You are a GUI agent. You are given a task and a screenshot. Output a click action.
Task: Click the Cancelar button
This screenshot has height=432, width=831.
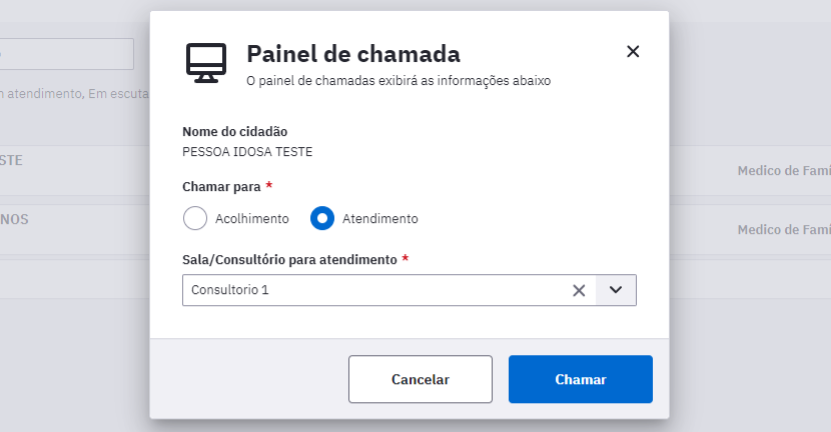click(420, 379)
